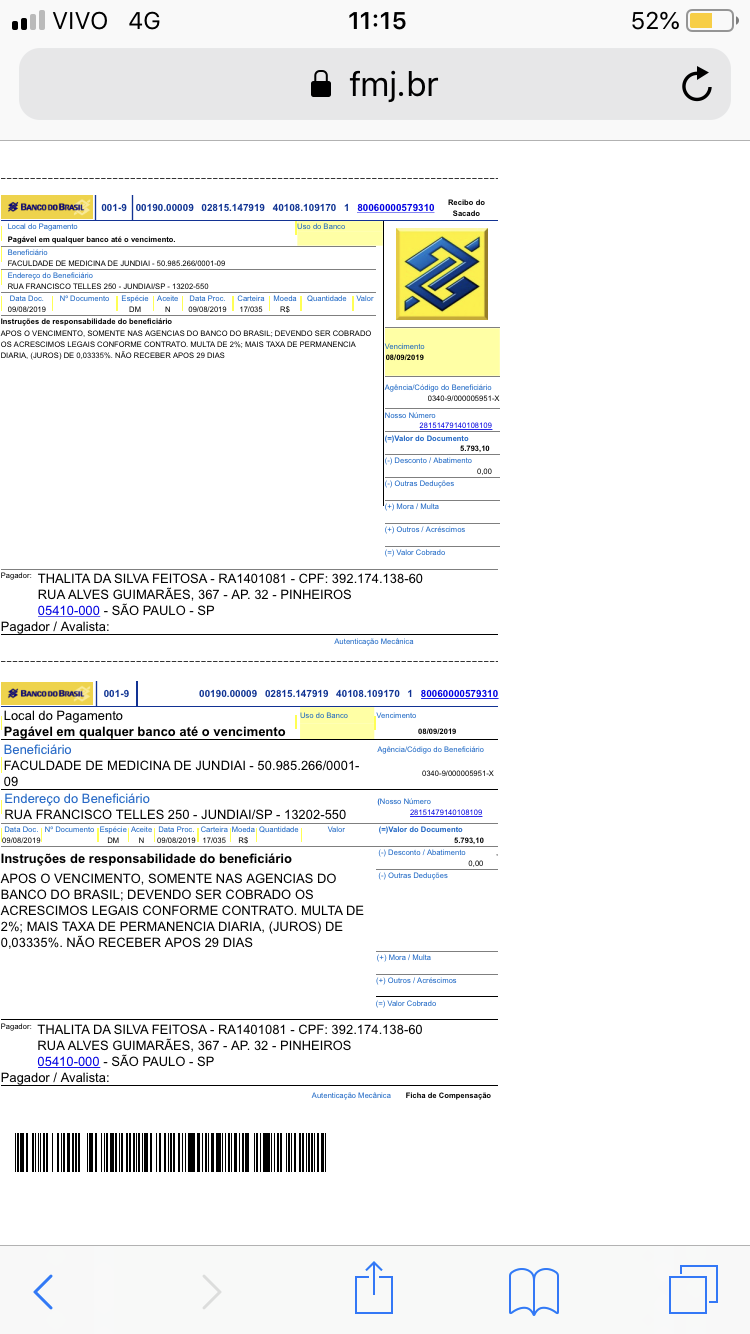Tap the fmj.br address bar

(x=375, y=85)
